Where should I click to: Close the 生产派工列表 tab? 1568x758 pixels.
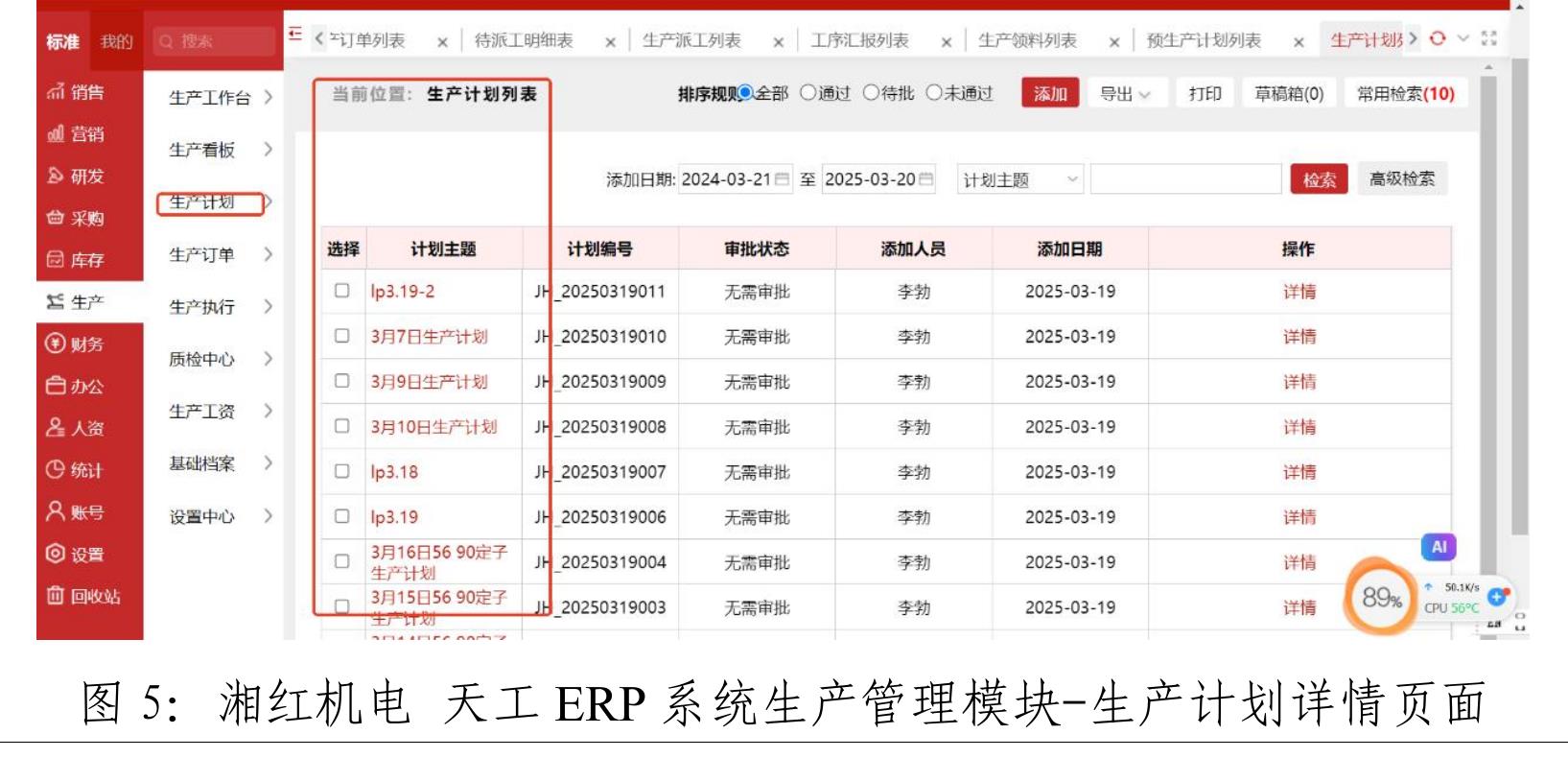pyautogui.click(x=779, y=42)
